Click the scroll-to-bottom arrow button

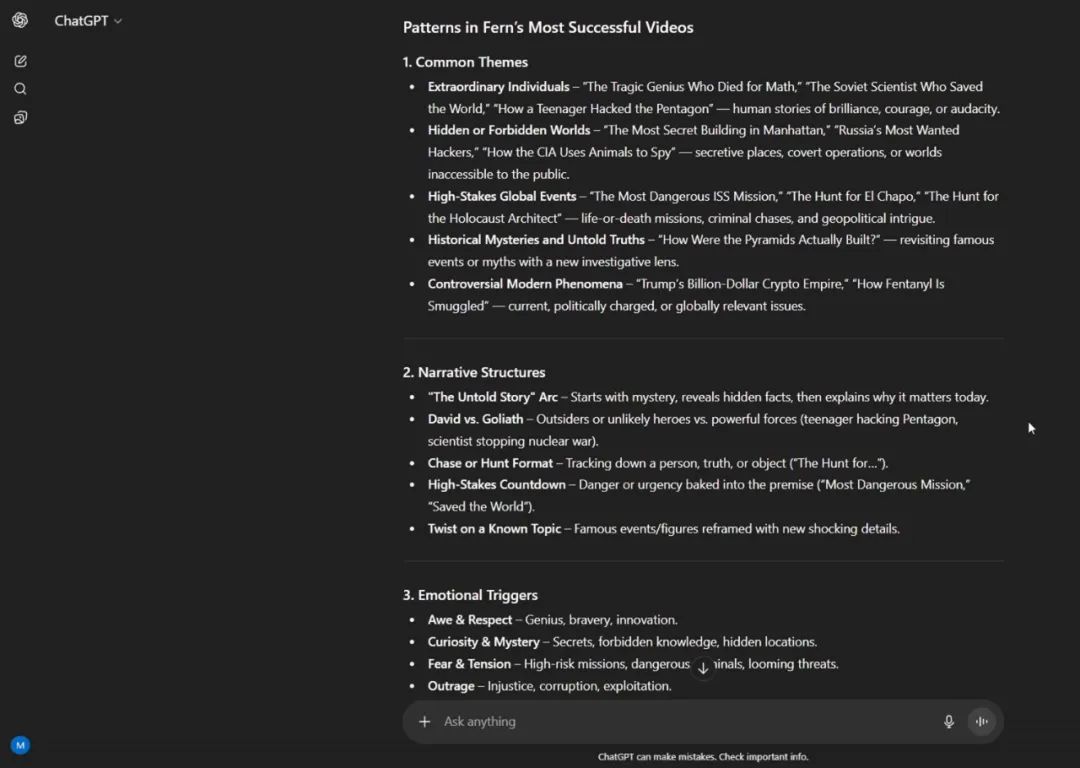click(x=703, y=668)
